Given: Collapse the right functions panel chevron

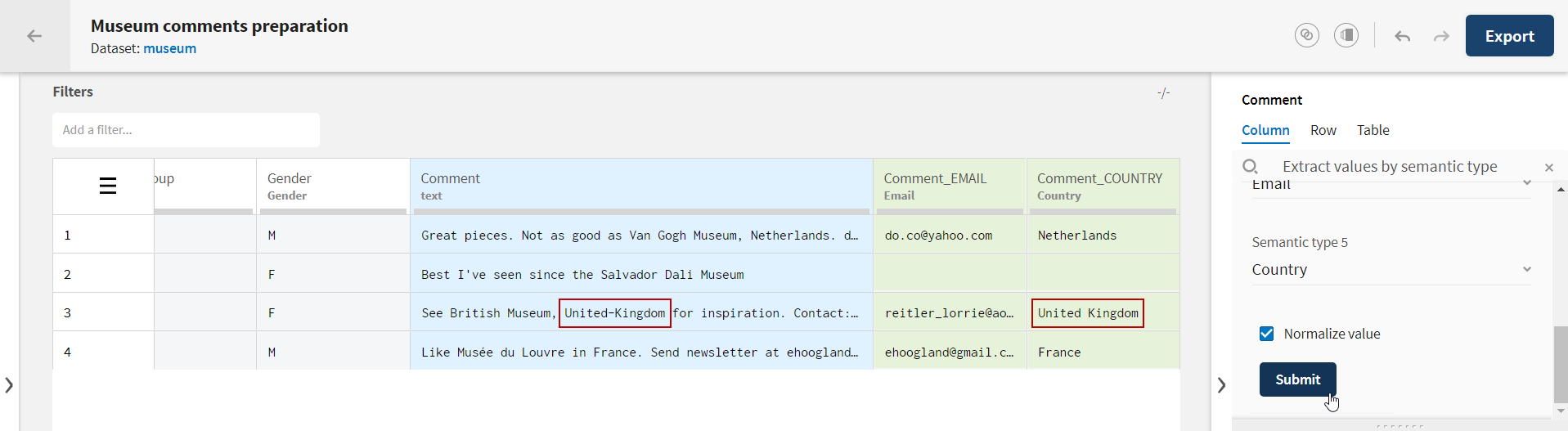Looking at the screenshot, I should point(1221,384).
